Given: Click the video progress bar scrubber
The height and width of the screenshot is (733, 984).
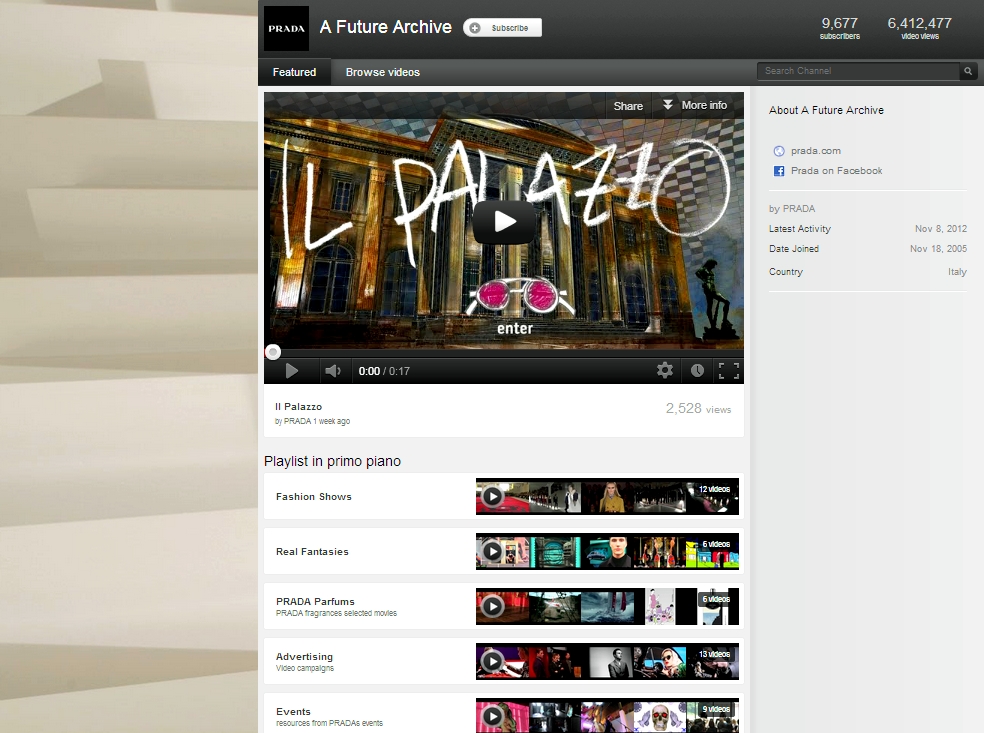Looking at the screenshot, I should pos(273,352).
